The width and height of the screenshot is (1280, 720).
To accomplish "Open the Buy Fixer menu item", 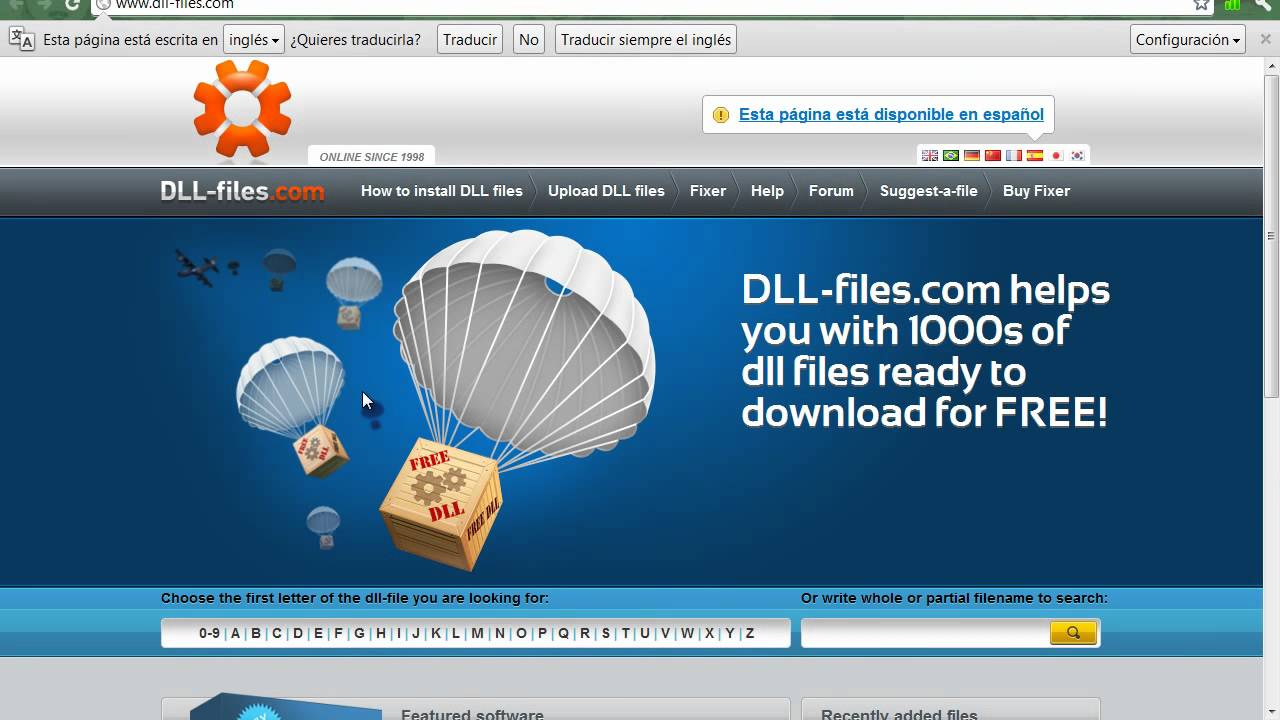I will tap(1036, 191).
